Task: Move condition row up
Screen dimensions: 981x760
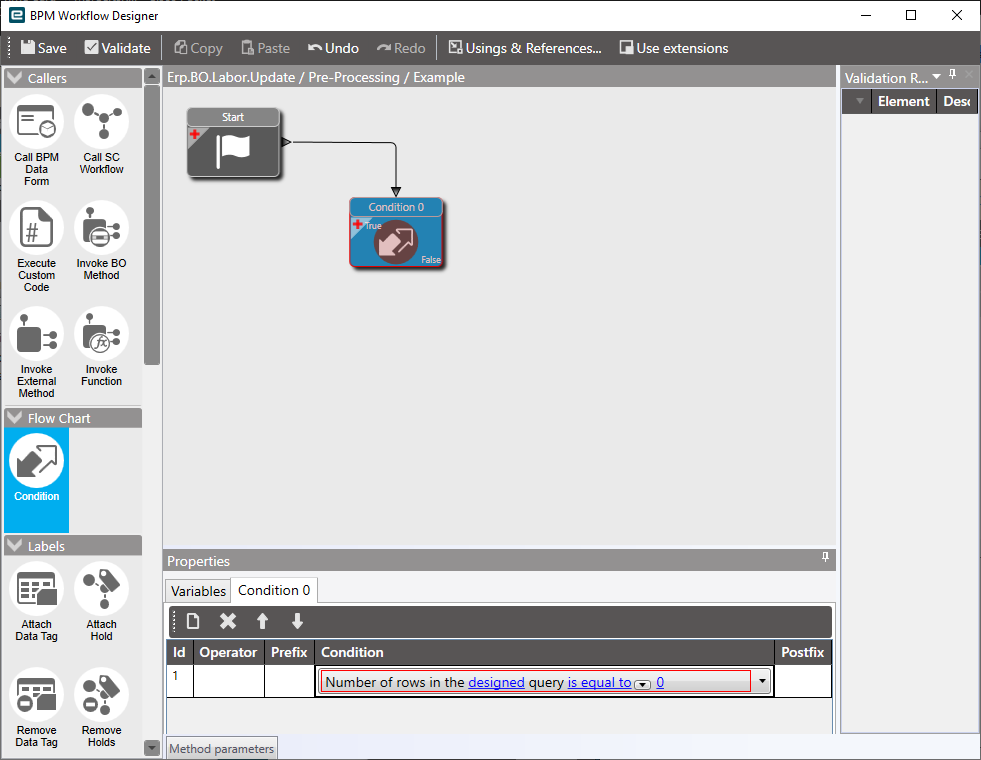Action: [x=262, y=621]
